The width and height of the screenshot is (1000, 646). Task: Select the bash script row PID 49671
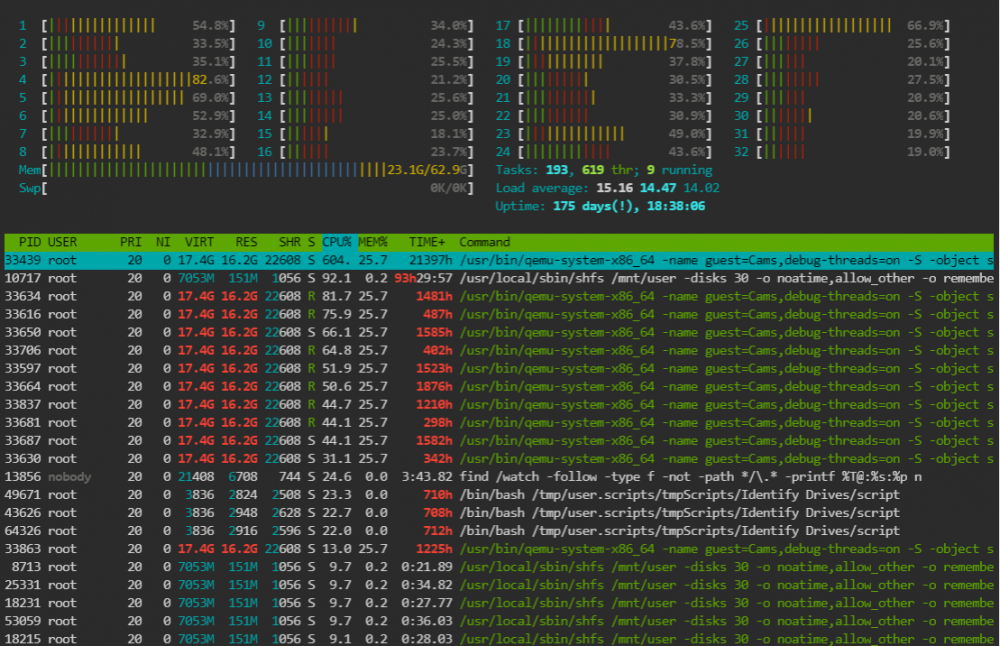coord(499,495)
